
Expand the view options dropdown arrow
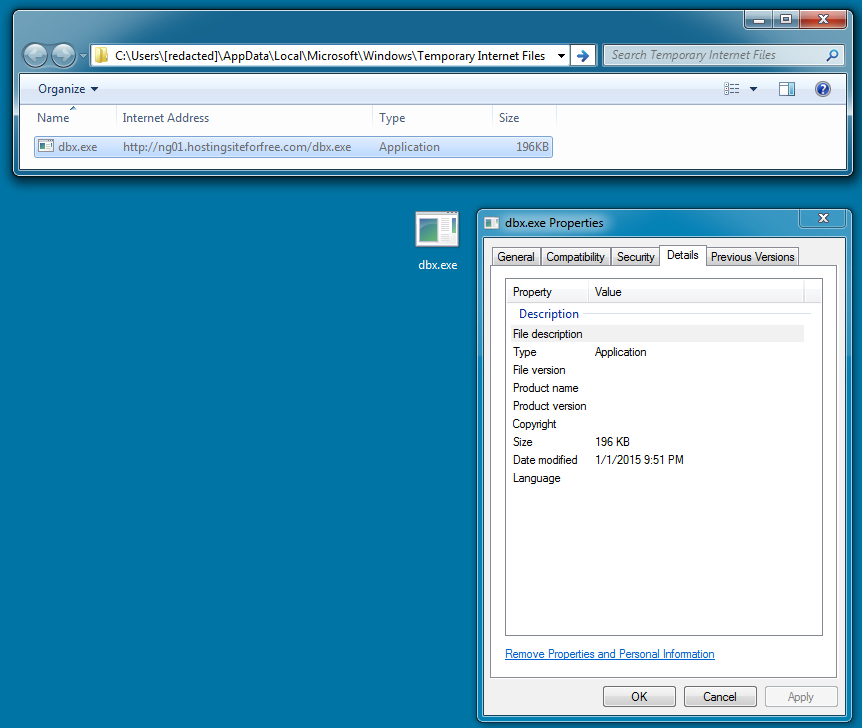[x=754, y=89]
